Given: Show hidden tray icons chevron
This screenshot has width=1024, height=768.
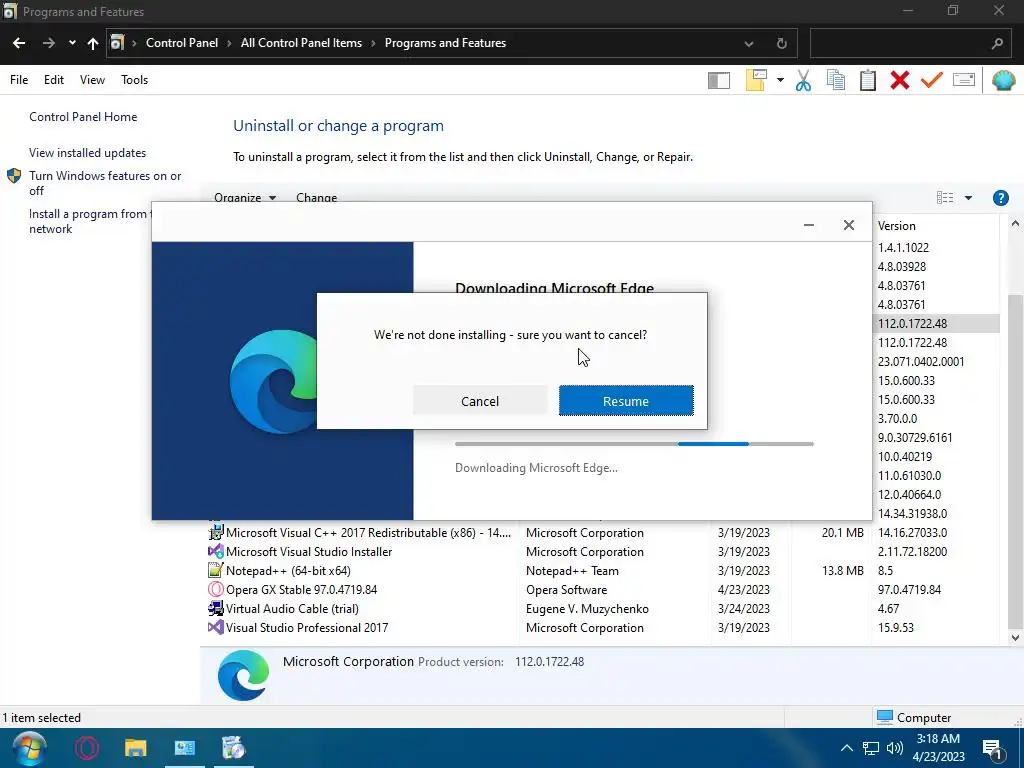Looking at the screenshot, I should coord(846,748).
